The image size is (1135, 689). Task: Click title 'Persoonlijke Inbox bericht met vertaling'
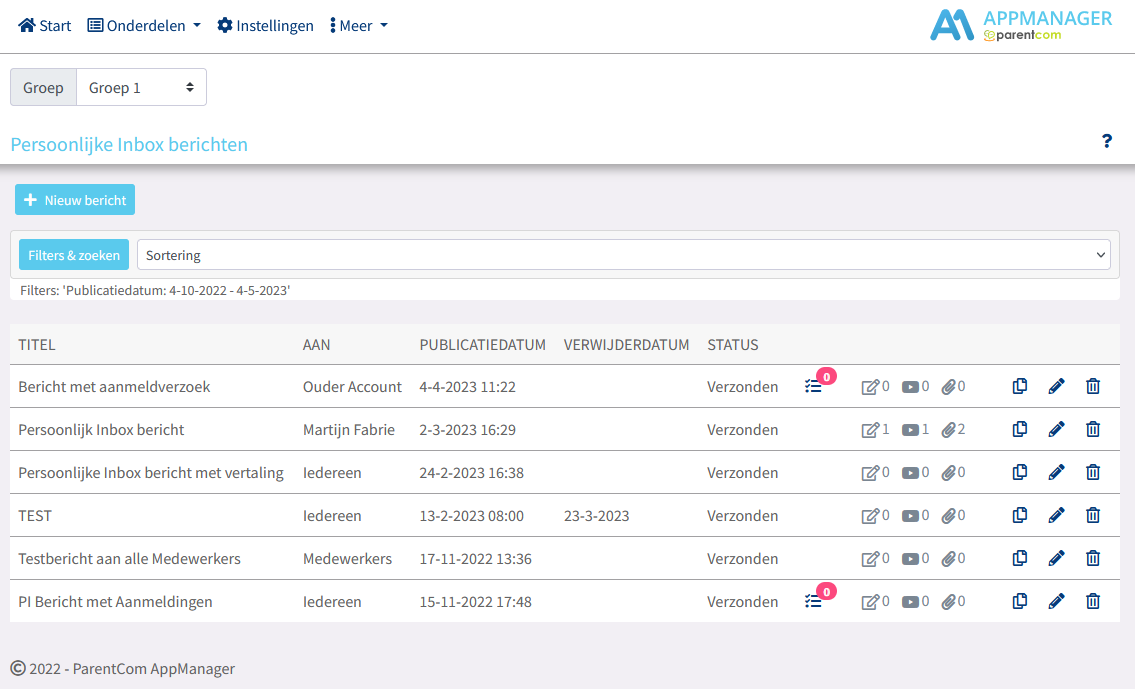tap(151, 473)
